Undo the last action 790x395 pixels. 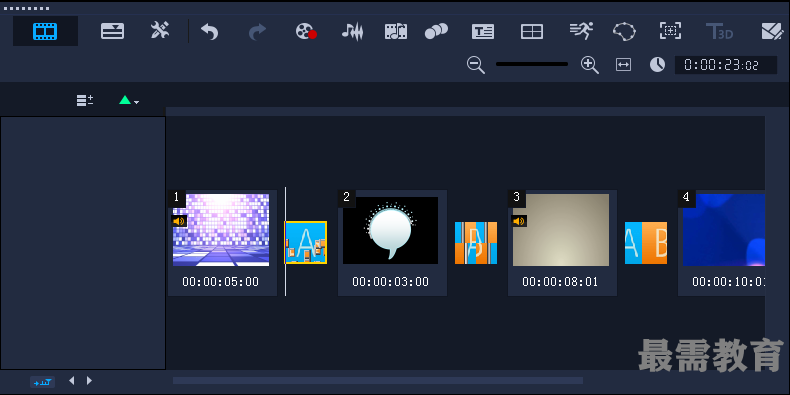tap(210, 32)
